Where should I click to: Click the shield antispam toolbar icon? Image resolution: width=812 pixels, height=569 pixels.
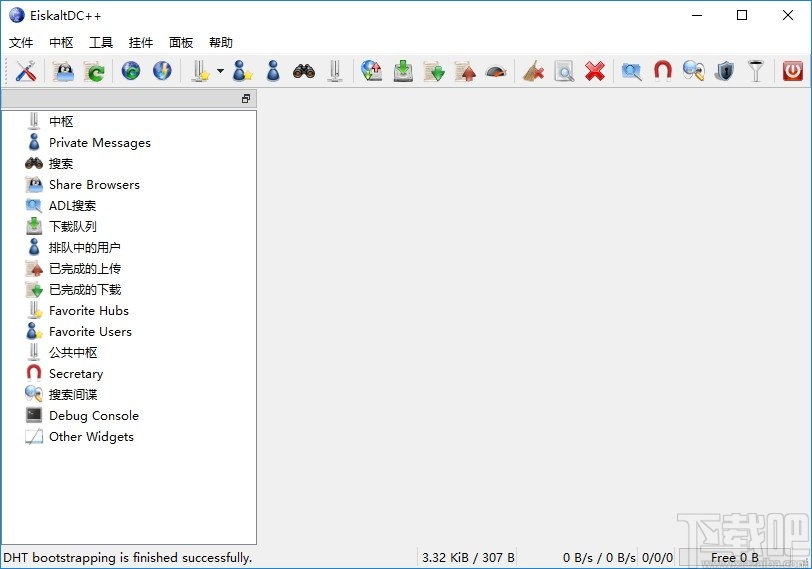click(x=725, y=71)
